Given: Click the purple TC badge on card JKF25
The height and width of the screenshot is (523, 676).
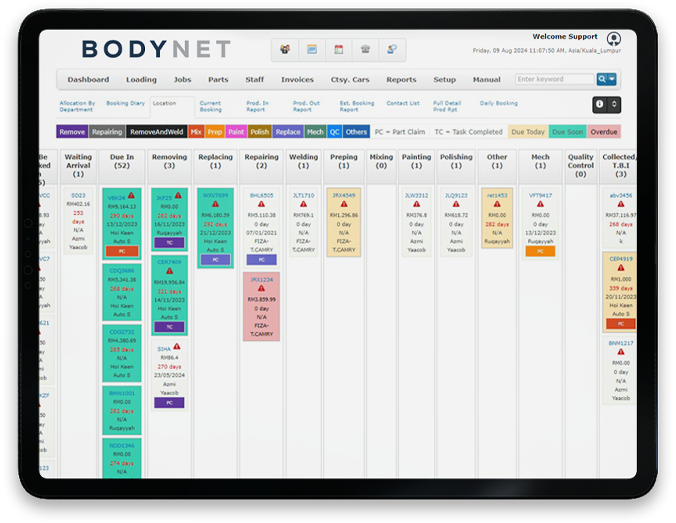Looking at the screenshot, I should (x=169, y=243).
